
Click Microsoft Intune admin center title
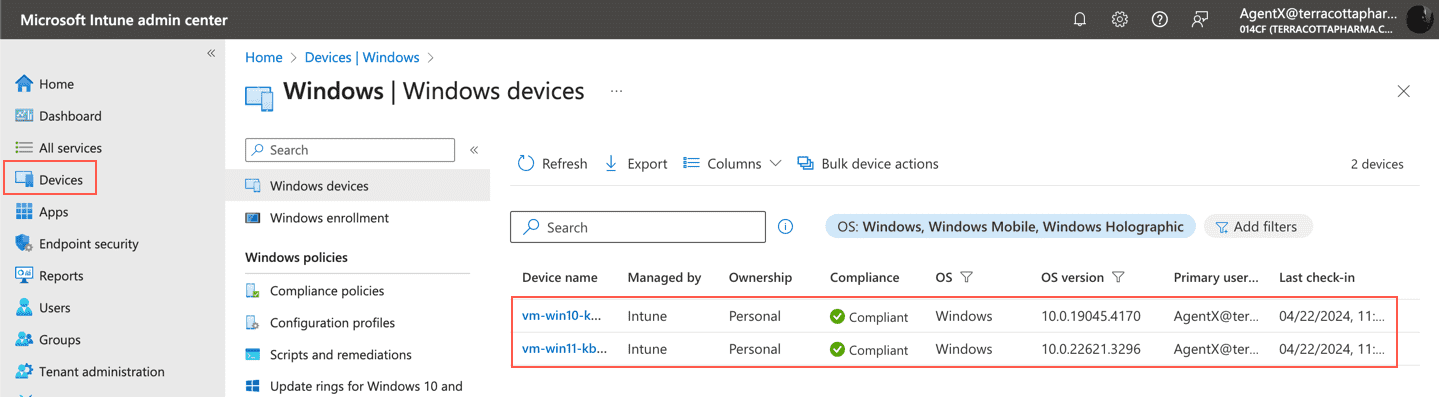pos(124,20)
